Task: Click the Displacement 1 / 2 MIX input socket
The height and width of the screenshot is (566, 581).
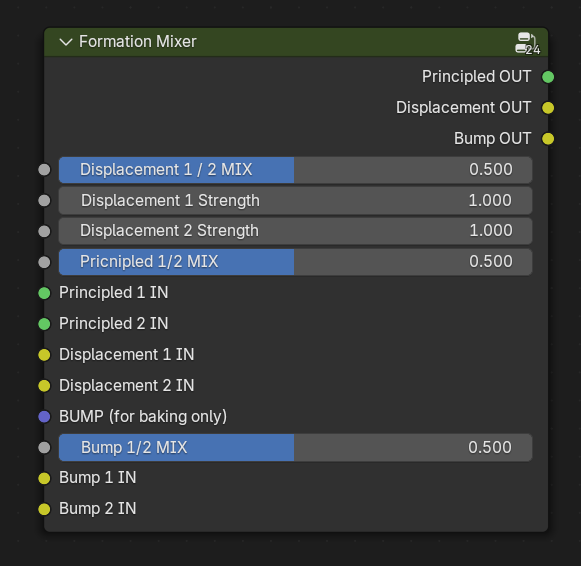Action: 44,170
